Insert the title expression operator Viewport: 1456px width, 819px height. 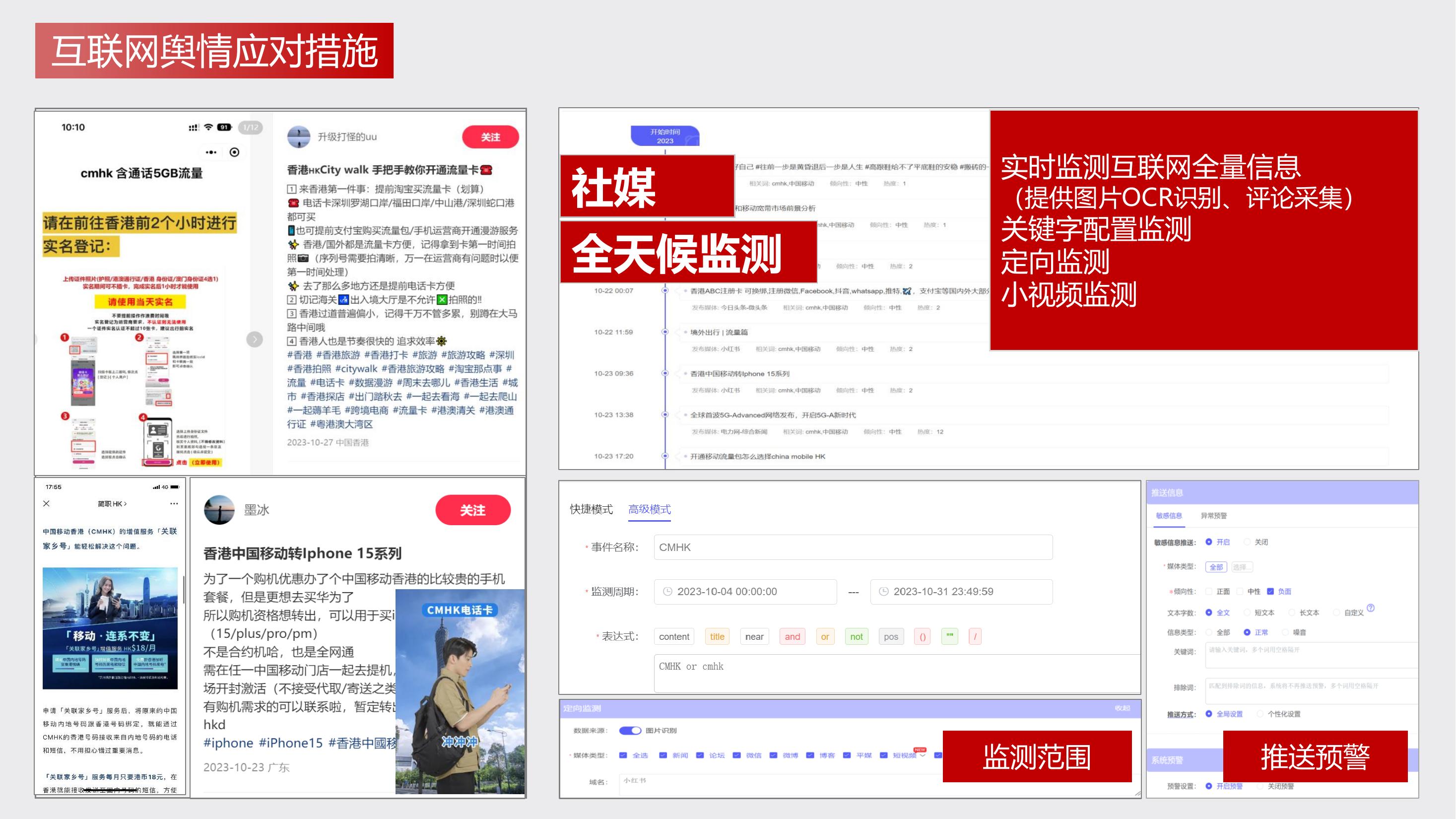(717, 636)
